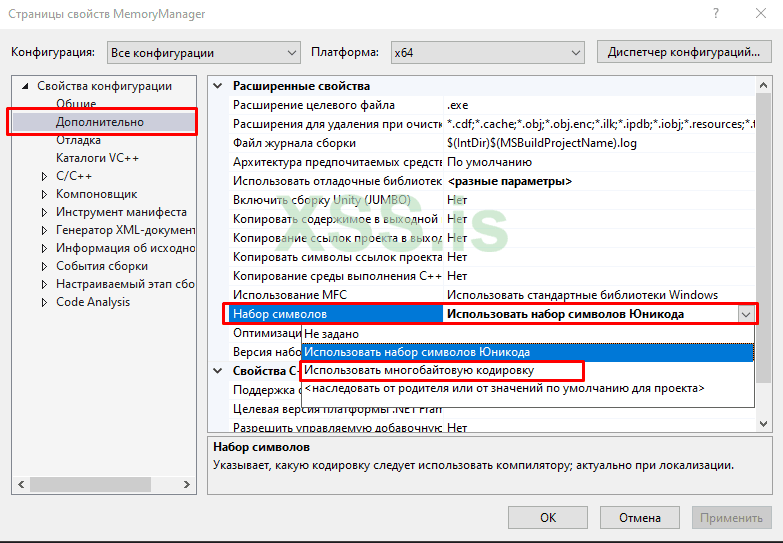This screenshot has width=783, height=543.
Task: Click tree panel scroll-left arrow
Action: 21,484
